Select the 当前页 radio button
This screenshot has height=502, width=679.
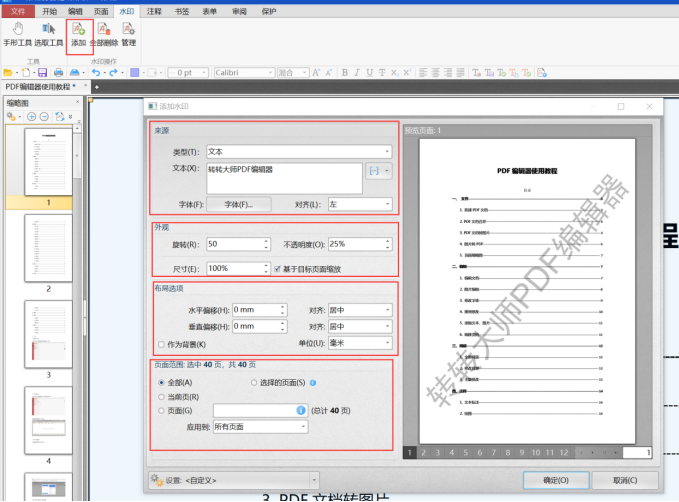tap(162, 396)
